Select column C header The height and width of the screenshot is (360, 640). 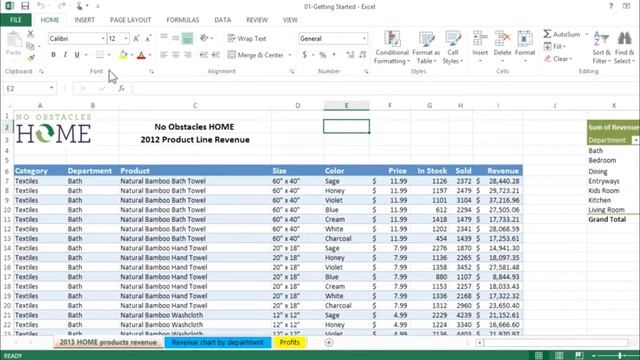click(x=195, y=106)
